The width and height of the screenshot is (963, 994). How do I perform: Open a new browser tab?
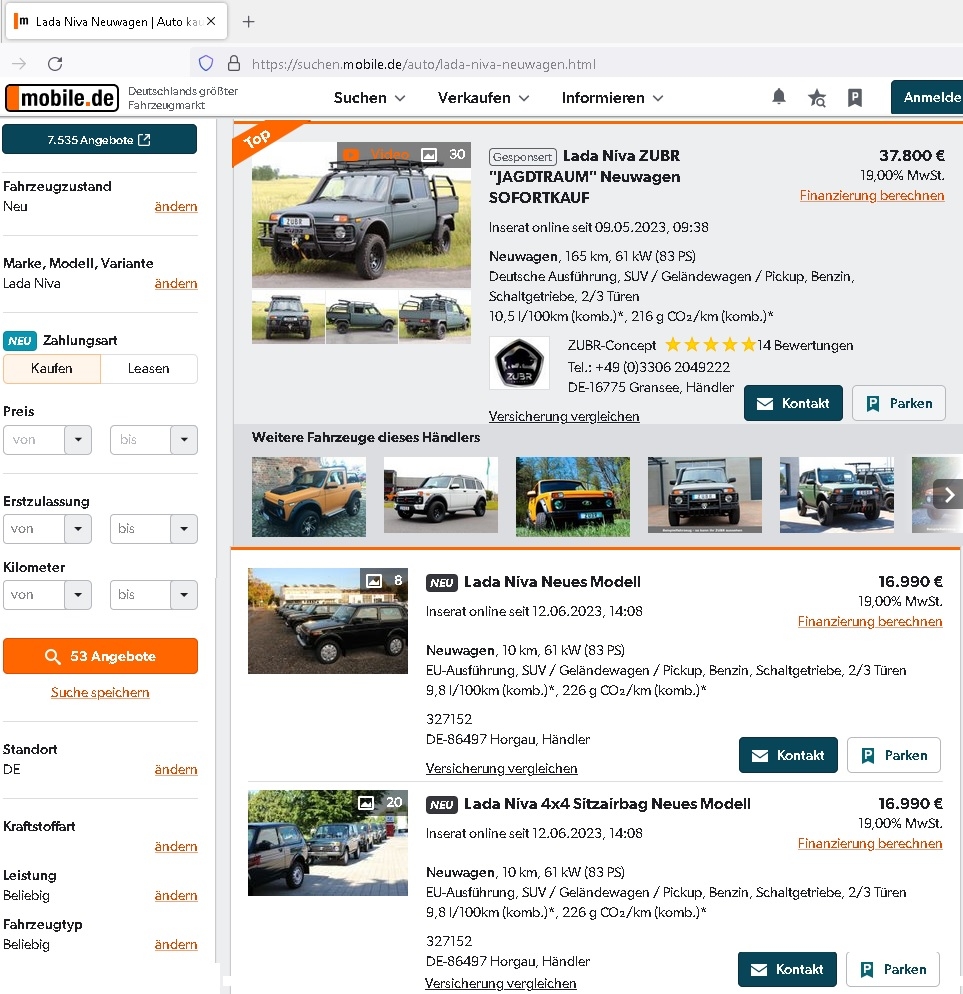(x=249, y=22)
